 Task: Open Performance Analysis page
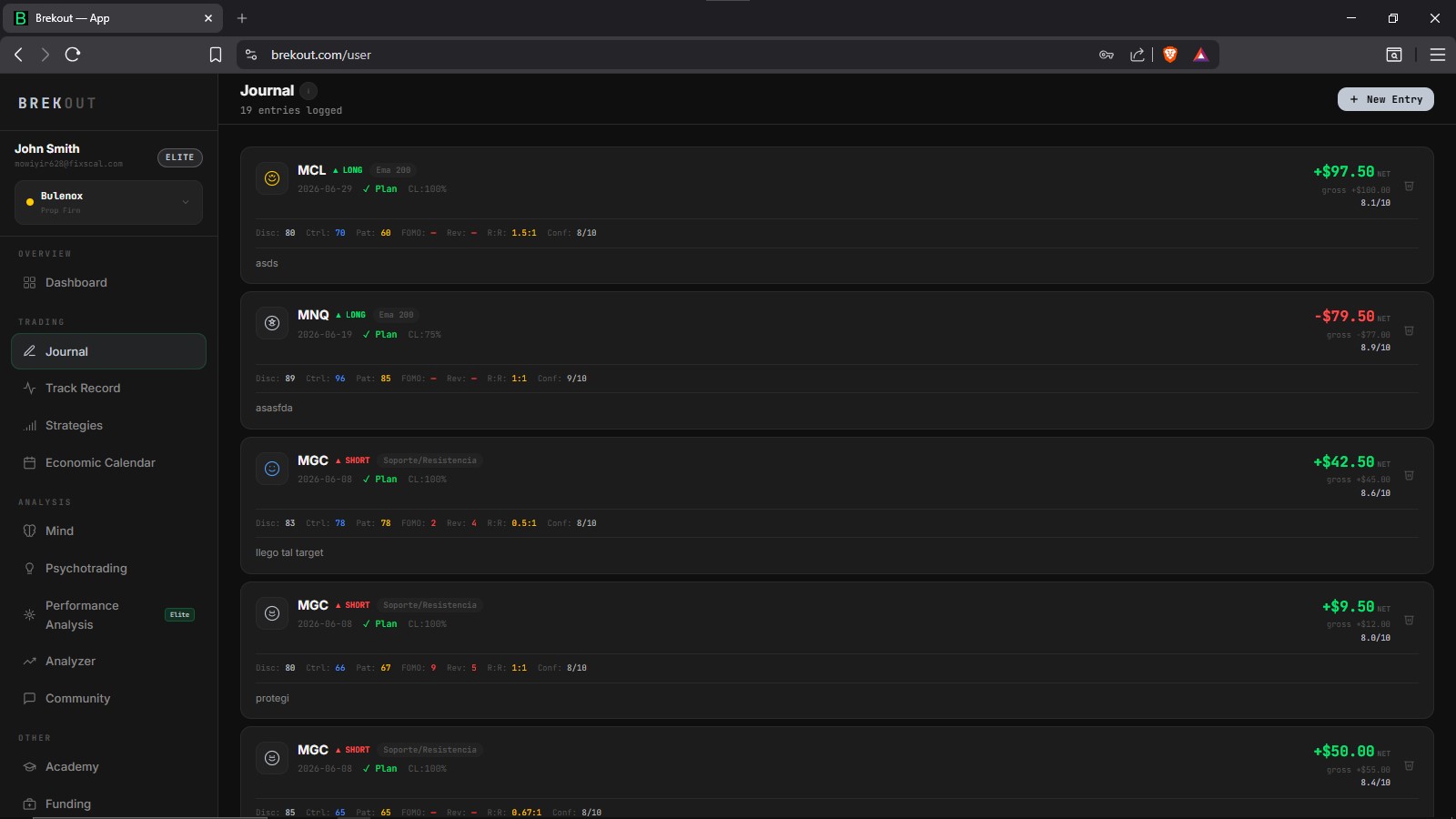click(108, 615)
